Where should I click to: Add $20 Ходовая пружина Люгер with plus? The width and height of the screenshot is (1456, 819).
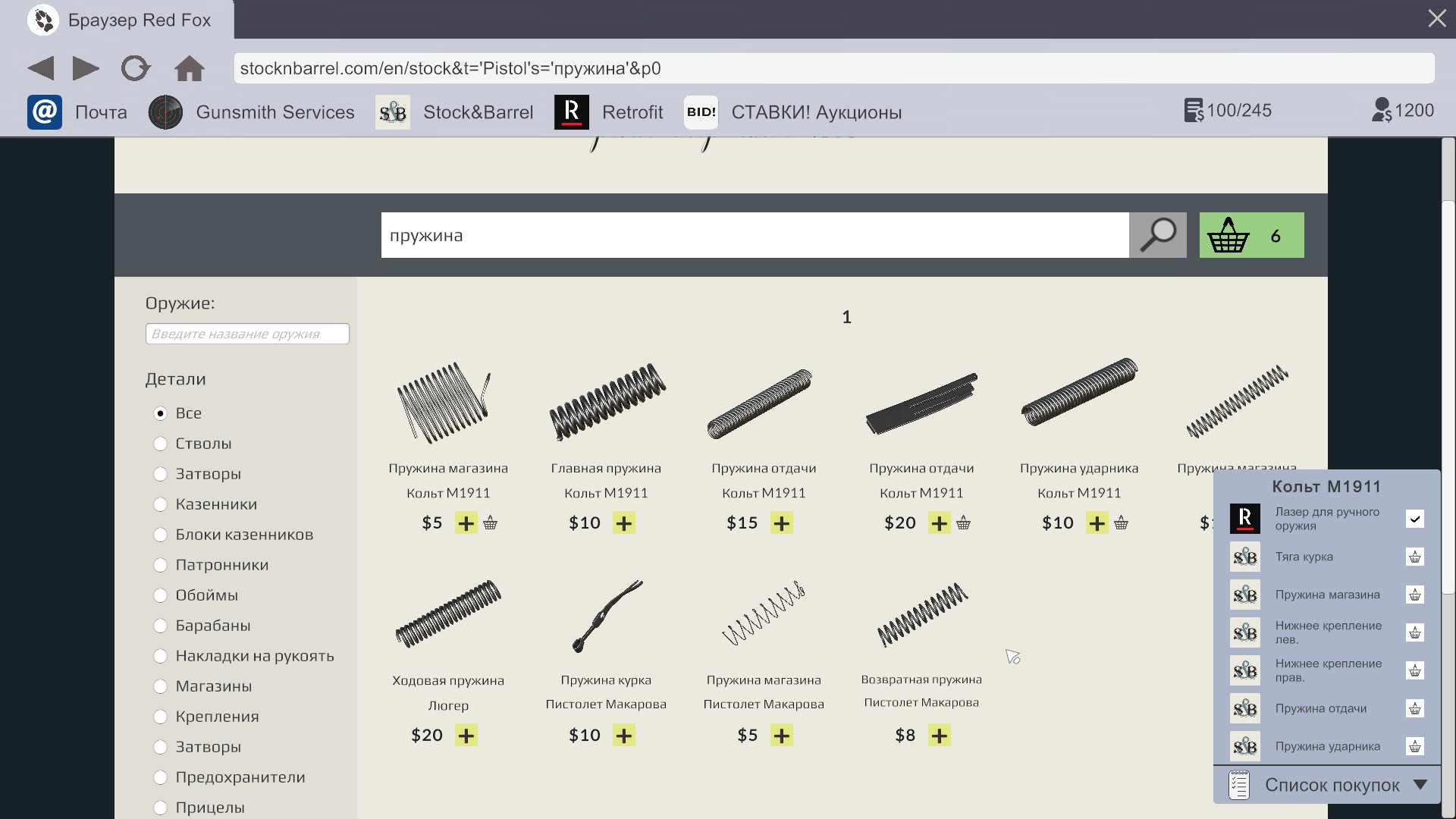coord(466,736)
